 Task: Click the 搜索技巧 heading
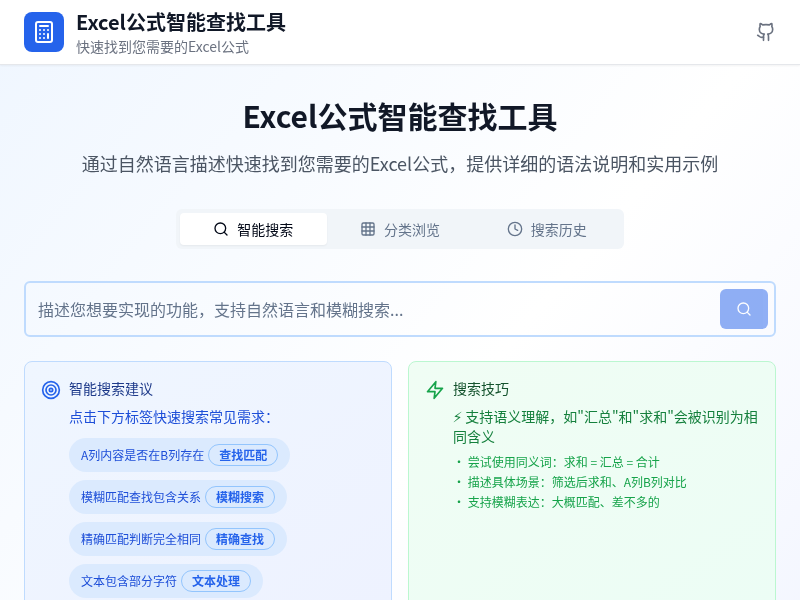[x=481, y=389]
